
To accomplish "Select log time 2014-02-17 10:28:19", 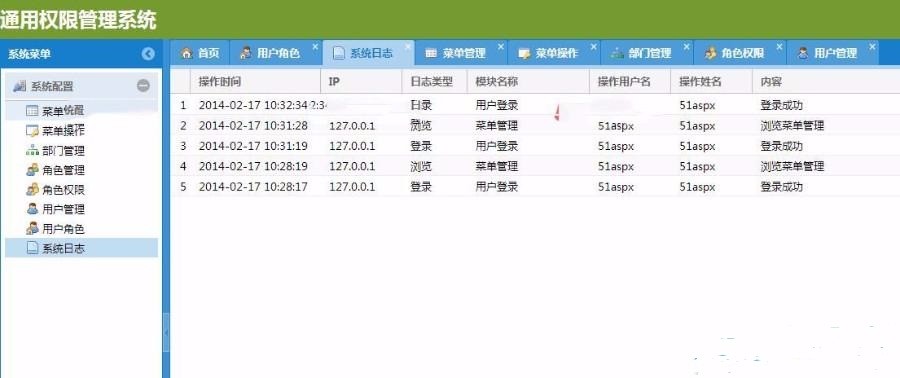I will [253, 166].
